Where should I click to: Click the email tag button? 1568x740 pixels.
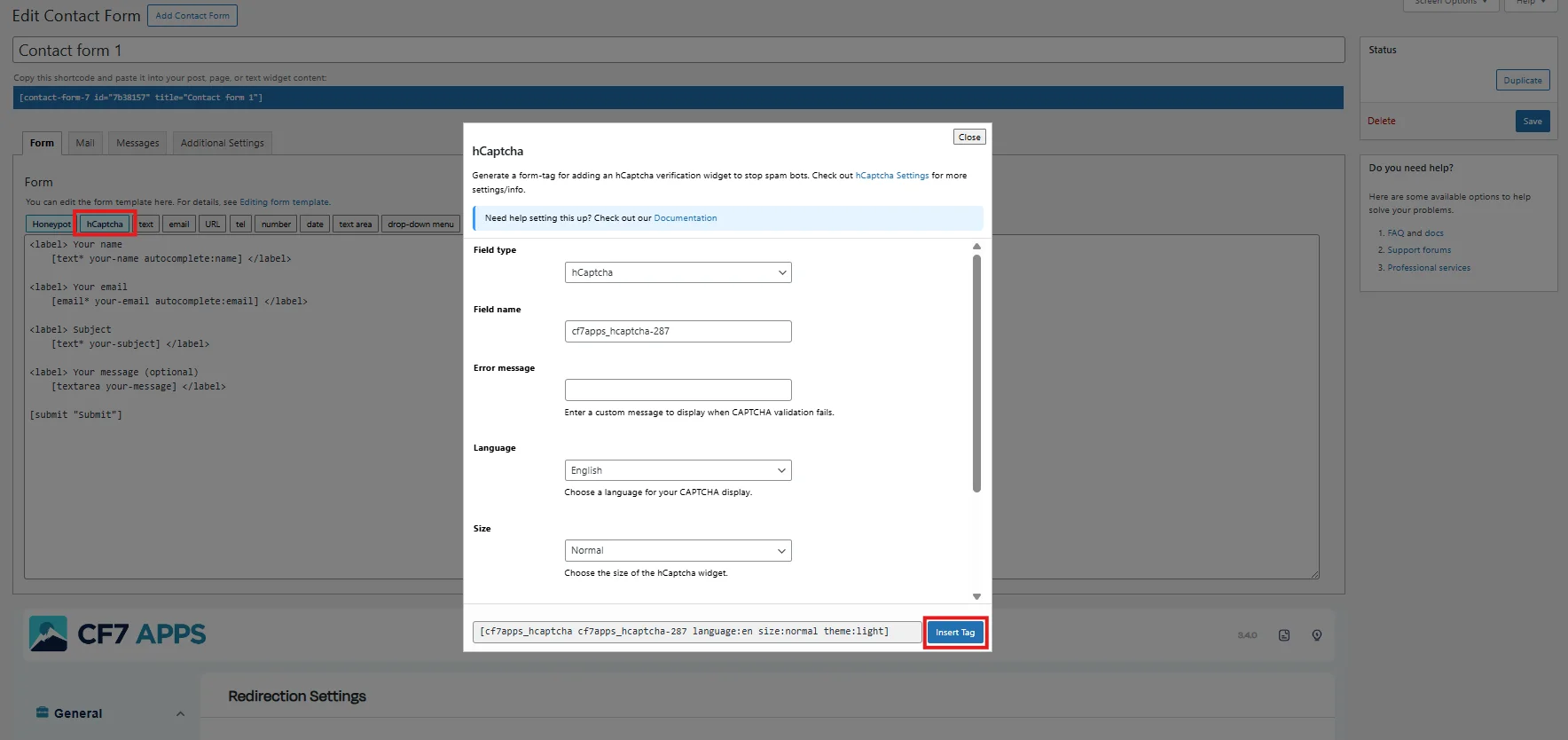coord(179,224)
